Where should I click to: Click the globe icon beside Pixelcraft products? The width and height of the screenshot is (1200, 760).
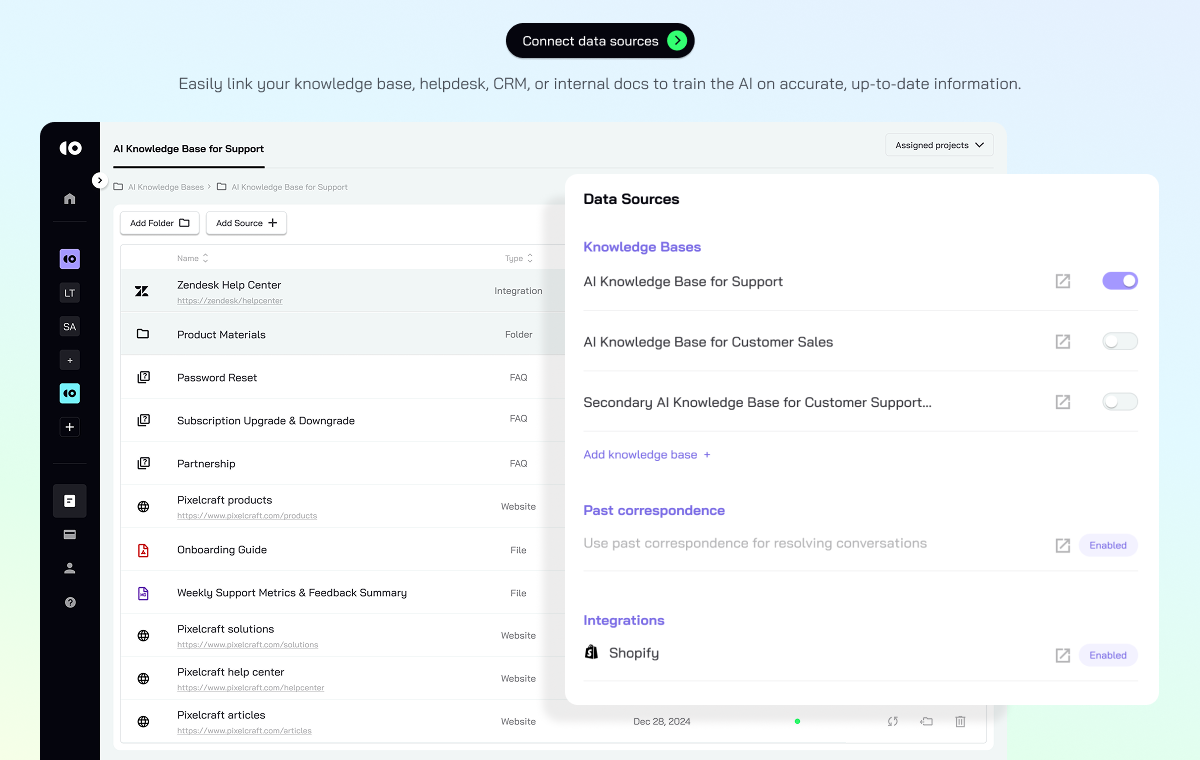click(x=143, y=507)
